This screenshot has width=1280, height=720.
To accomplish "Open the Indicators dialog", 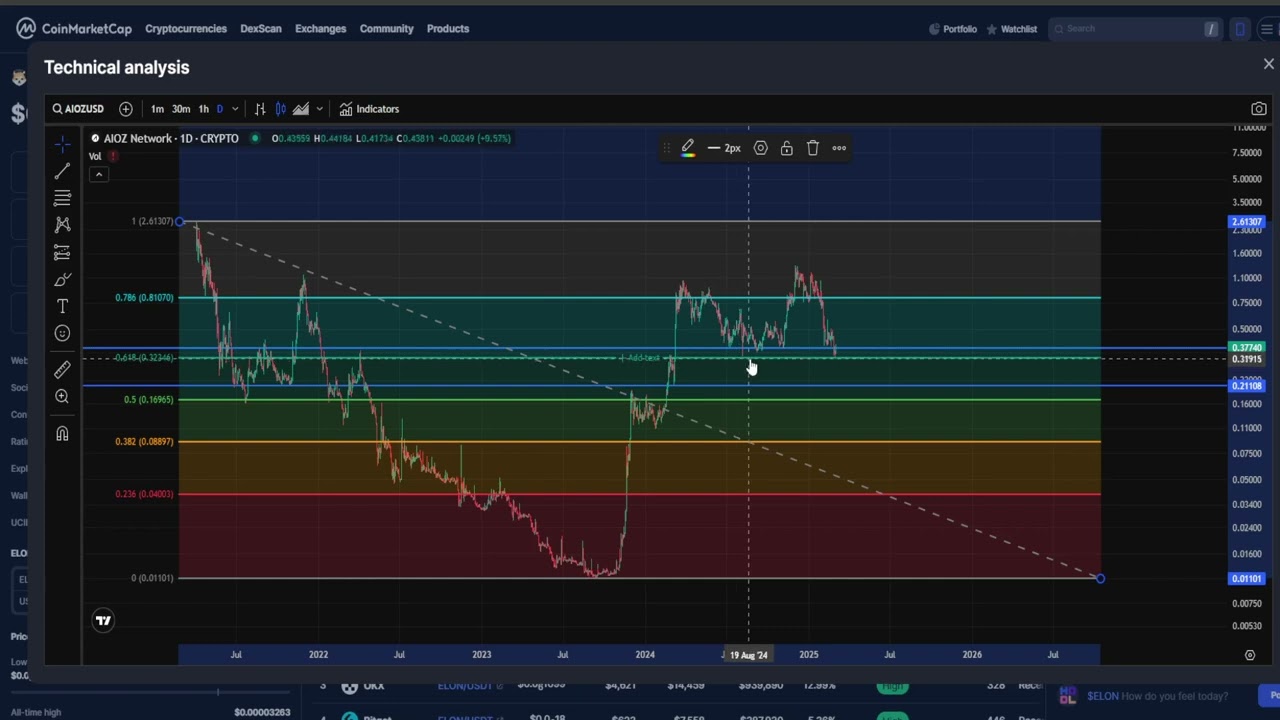I will point(369,109).
